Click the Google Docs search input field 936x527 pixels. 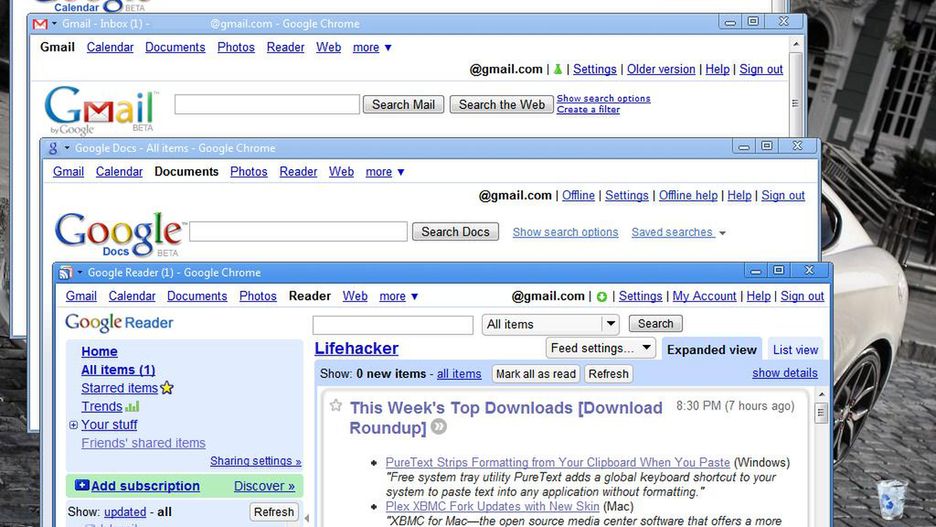click(x=298, y=232)
